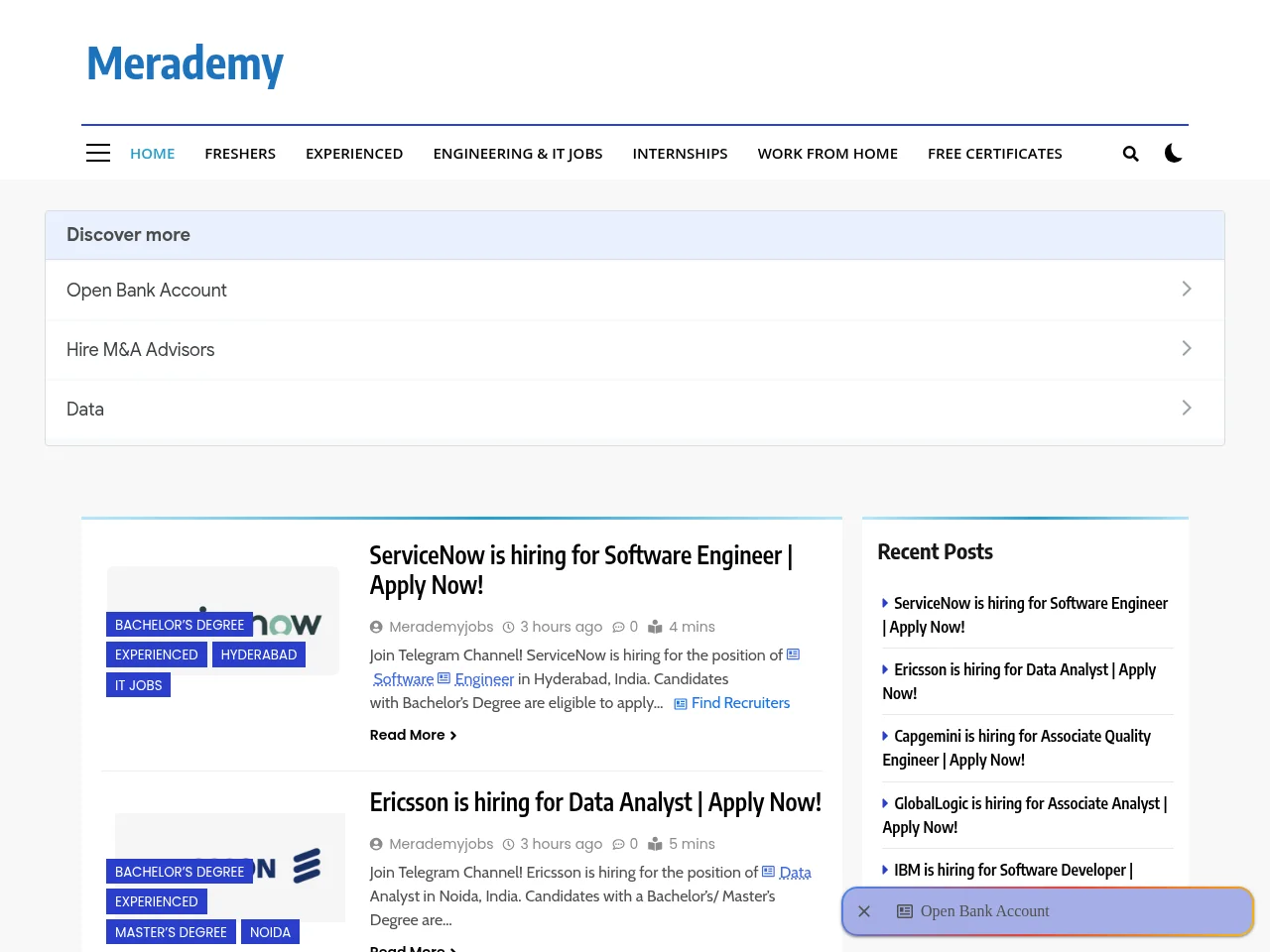Toggle dark mode moon icon
Screen dimensions: 1270x952
[x=1174, y=153]
